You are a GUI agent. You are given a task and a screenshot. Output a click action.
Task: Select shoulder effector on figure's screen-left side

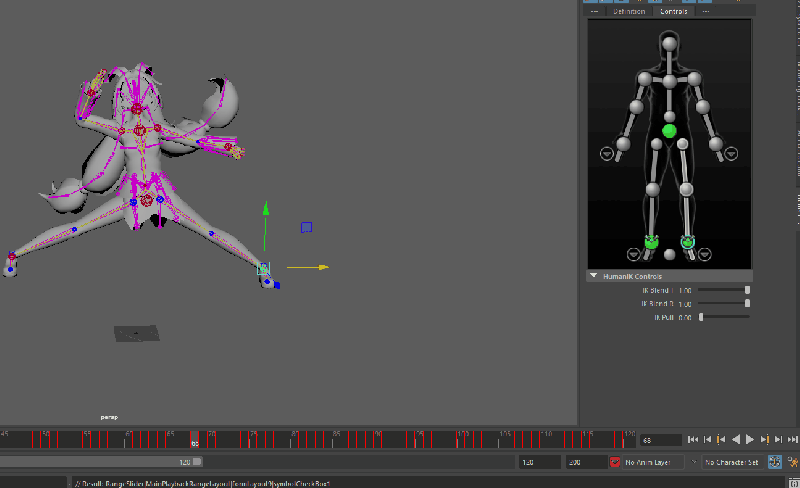coord(645,79)
